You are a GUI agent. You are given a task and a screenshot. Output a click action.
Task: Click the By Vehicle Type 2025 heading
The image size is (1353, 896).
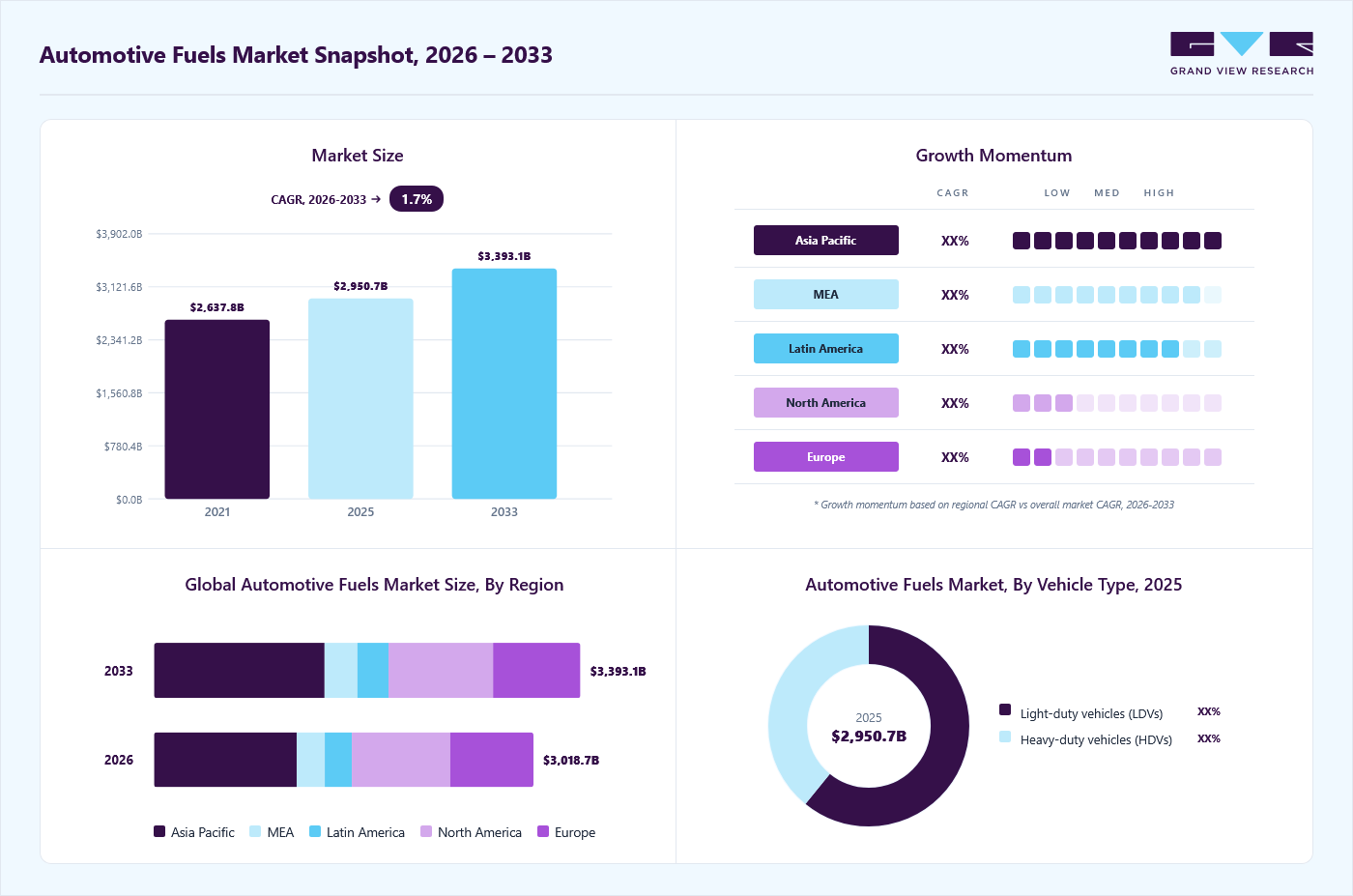click(x=993, y=585)
